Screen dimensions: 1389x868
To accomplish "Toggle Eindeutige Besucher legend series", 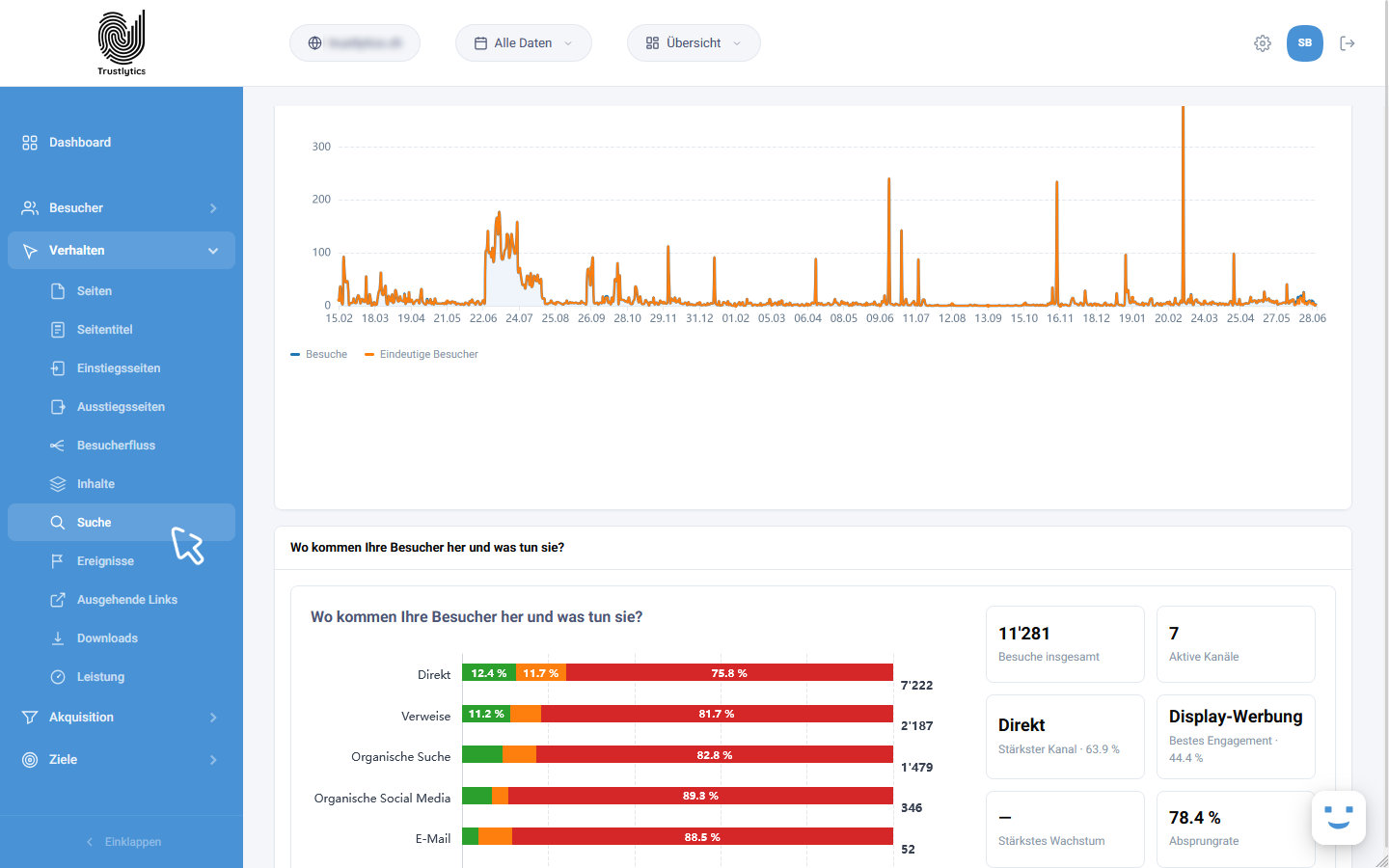I will pyautogui.click(x=422, y=355).
